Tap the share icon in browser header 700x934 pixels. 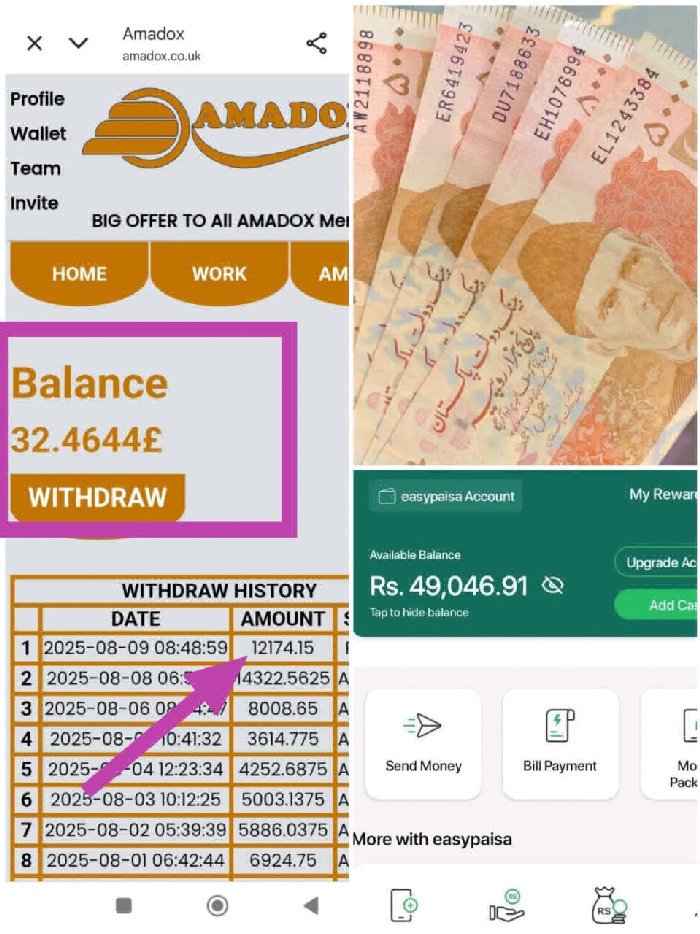[x=316, y=43]
